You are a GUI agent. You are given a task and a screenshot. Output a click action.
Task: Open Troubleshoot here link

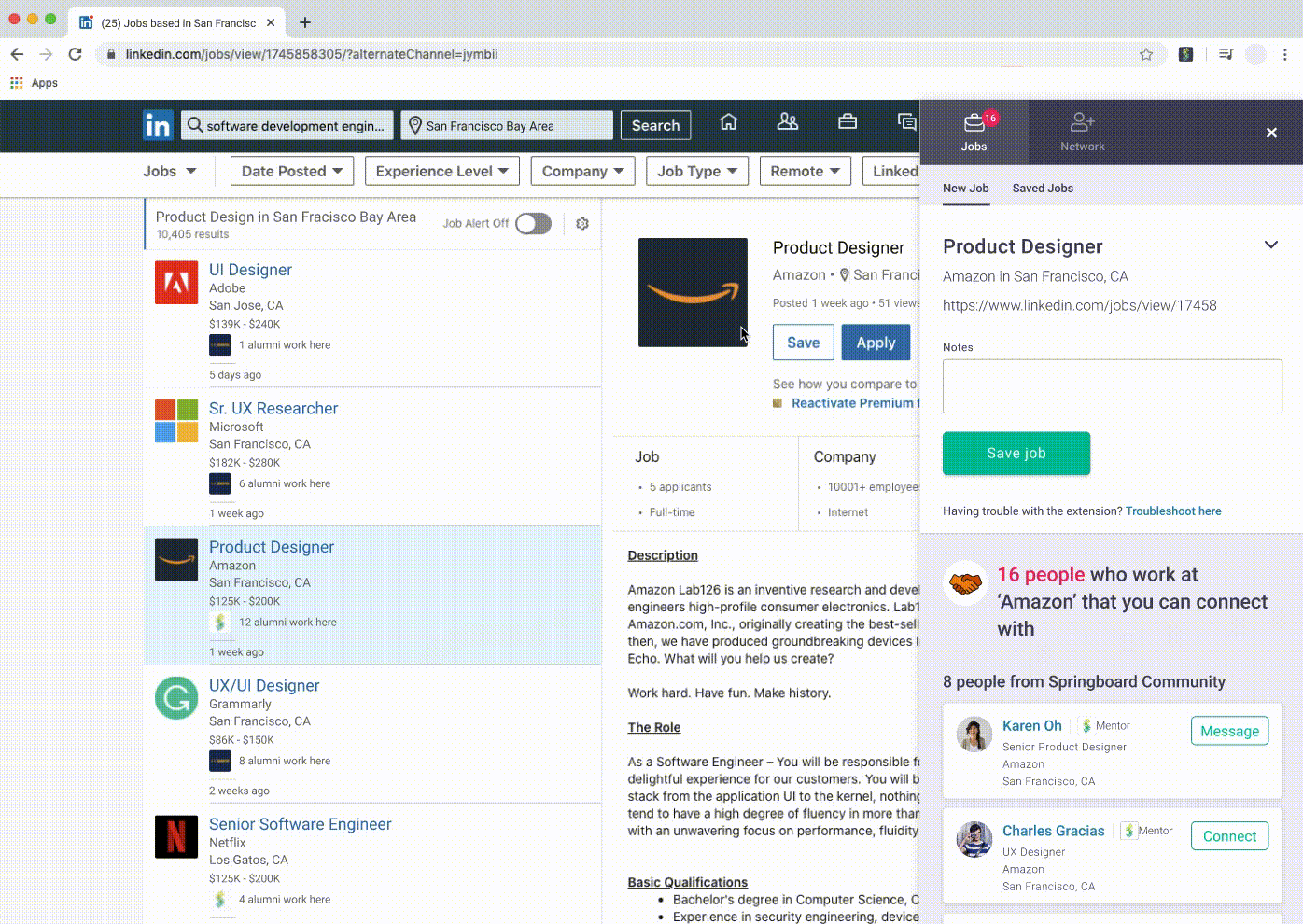[1173, 511]
